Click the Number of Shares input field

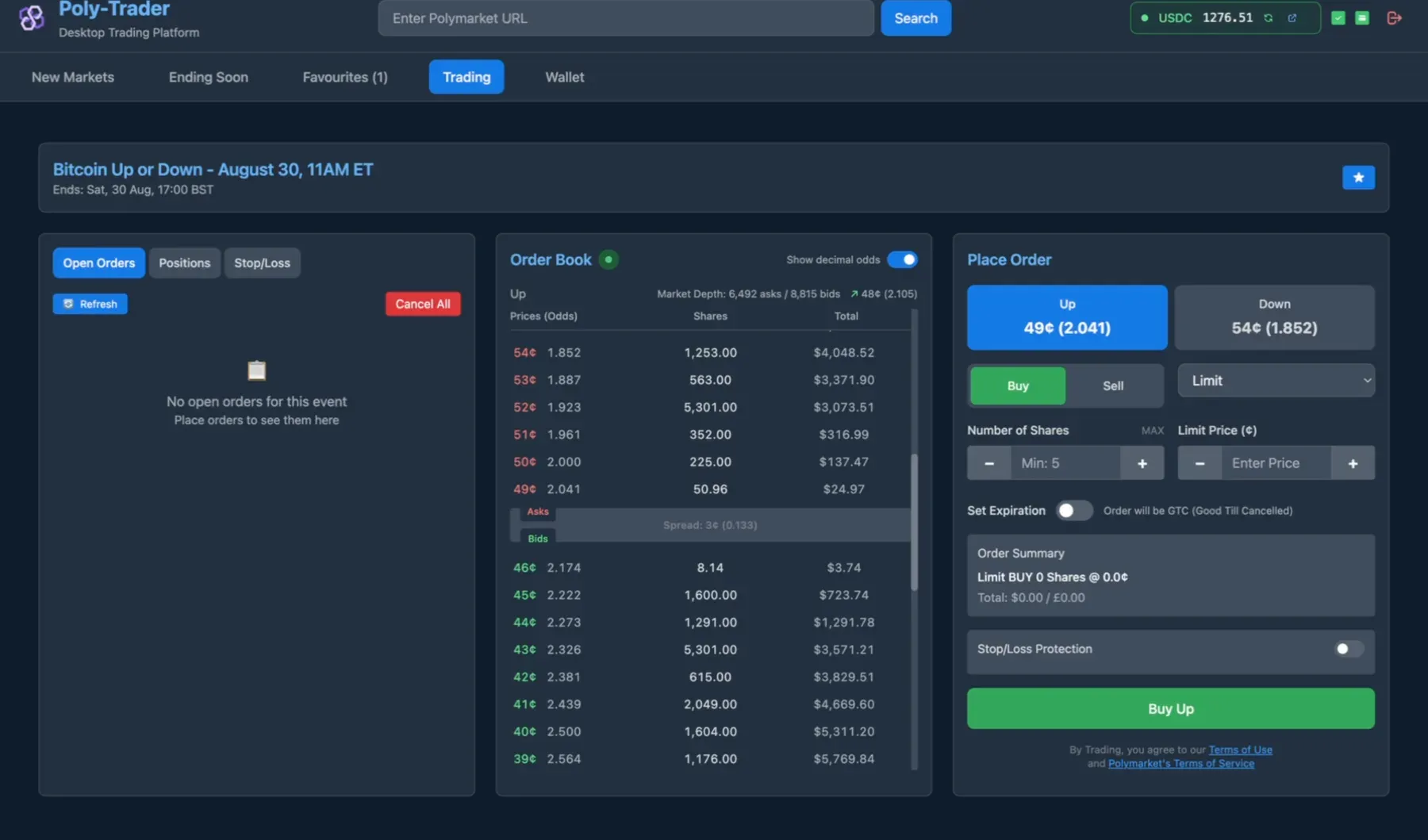tap(1065, 463)
